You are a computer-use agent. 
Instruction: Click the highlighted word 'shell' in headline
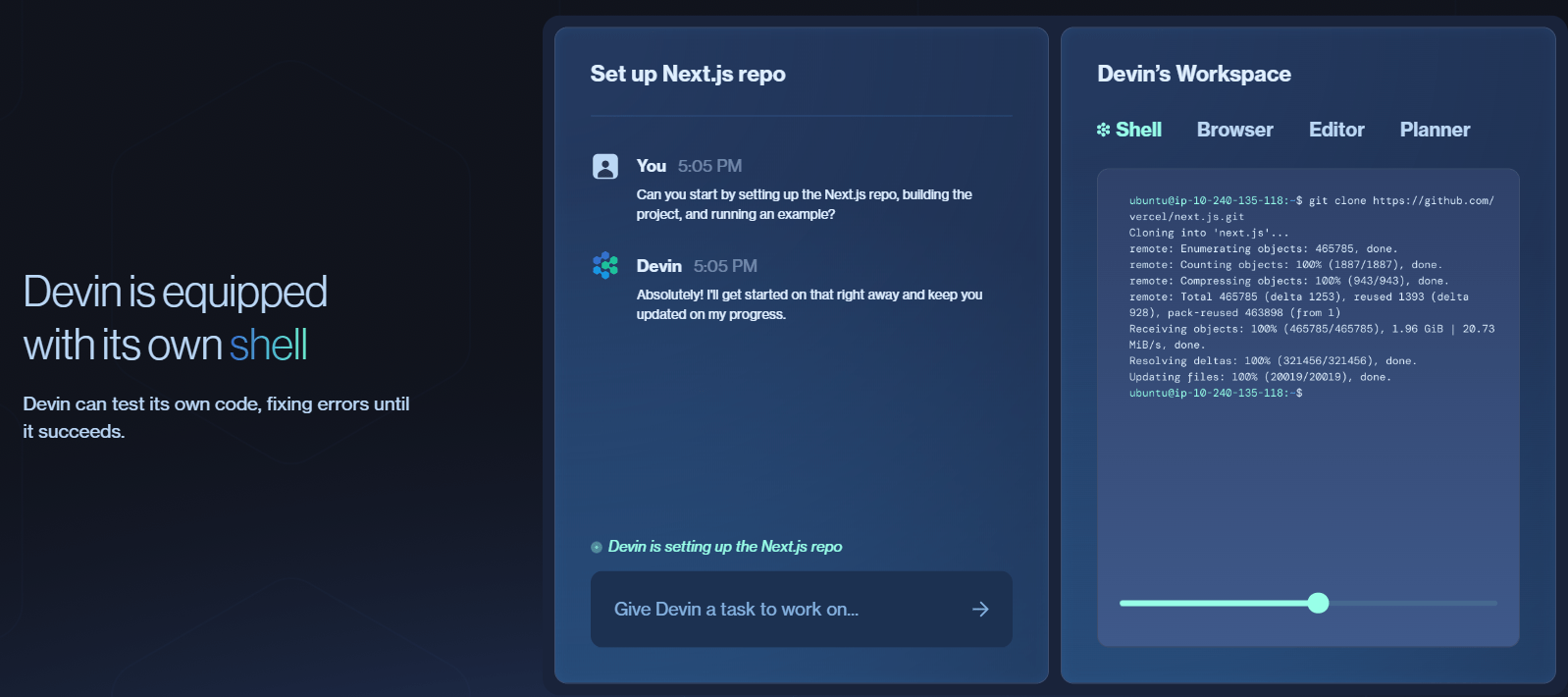pos(268,346)
